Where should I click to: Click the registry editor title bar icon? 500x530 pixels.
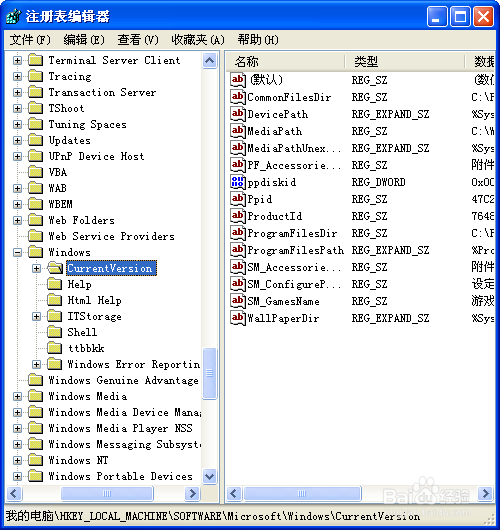tap(14, 16)
